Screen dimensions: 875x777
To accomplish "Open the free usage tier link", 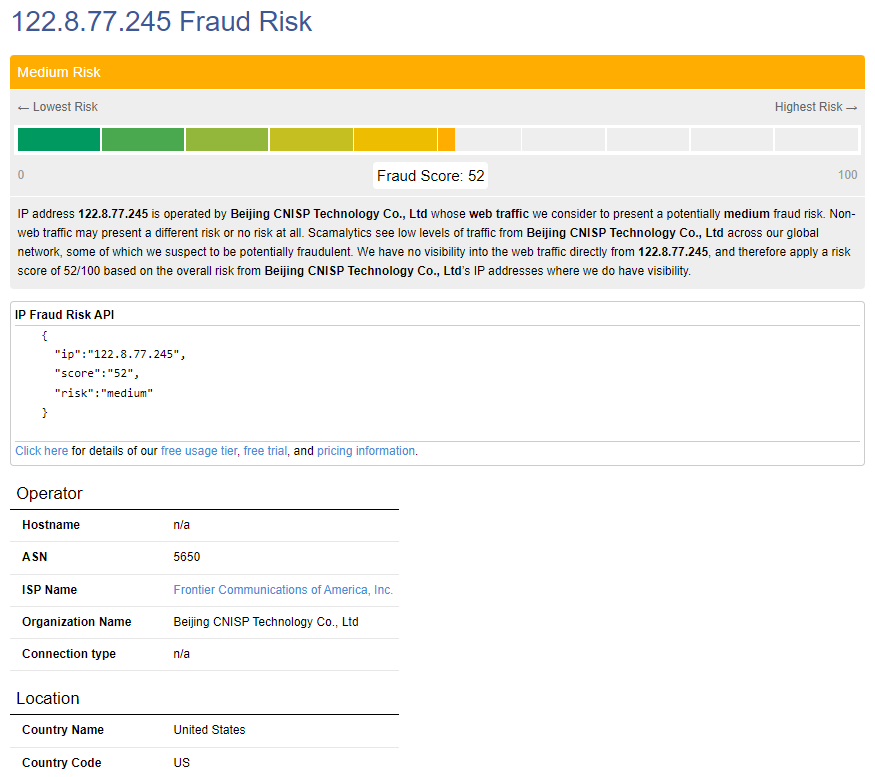I will point(199,450).
